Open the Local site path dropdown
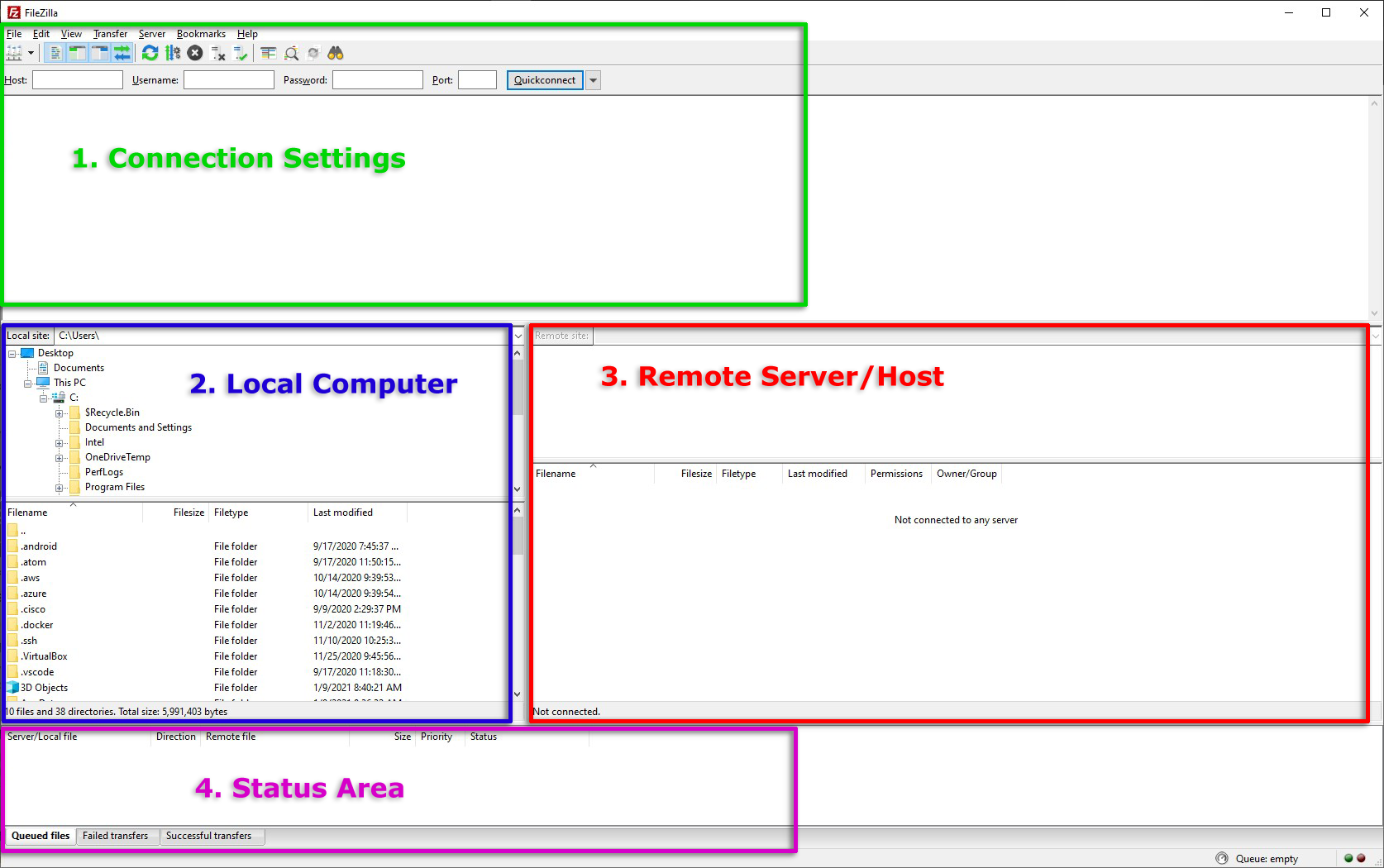Viewport: 1384px width, 868px height. pyautogui.click(x=518, y=336)
